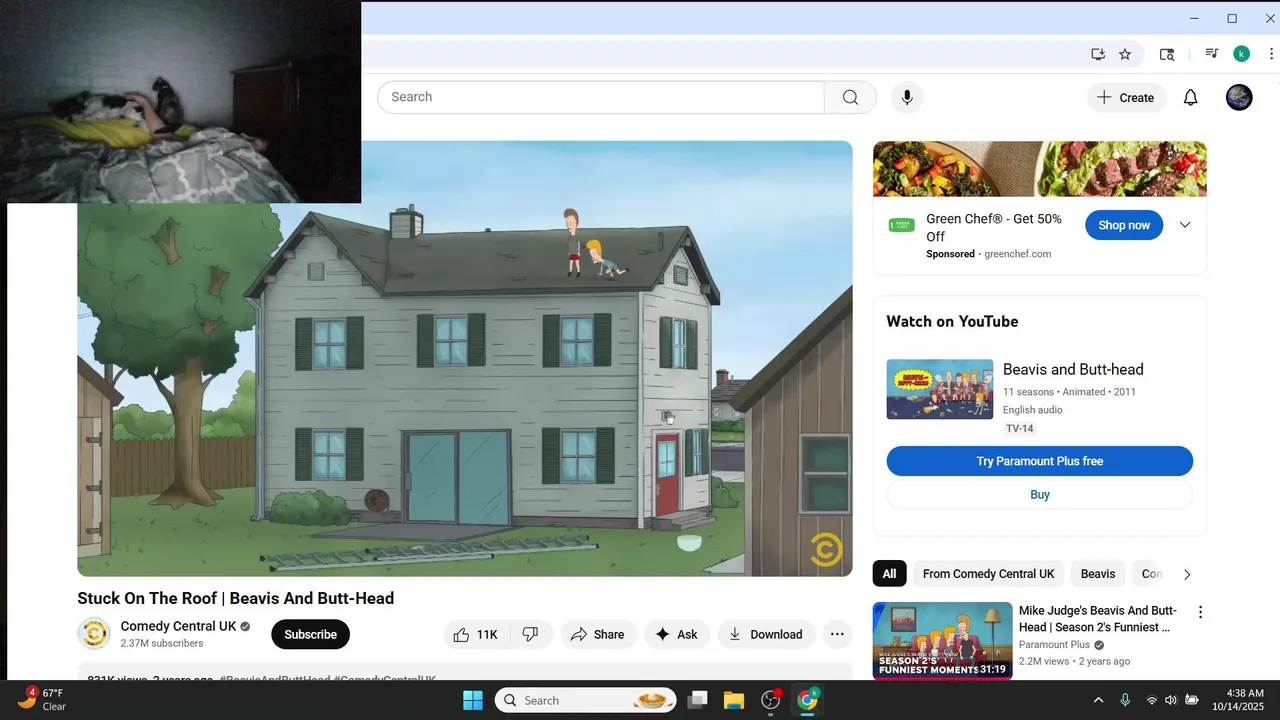
Task: Download the video
Action: tap(766, 634)
